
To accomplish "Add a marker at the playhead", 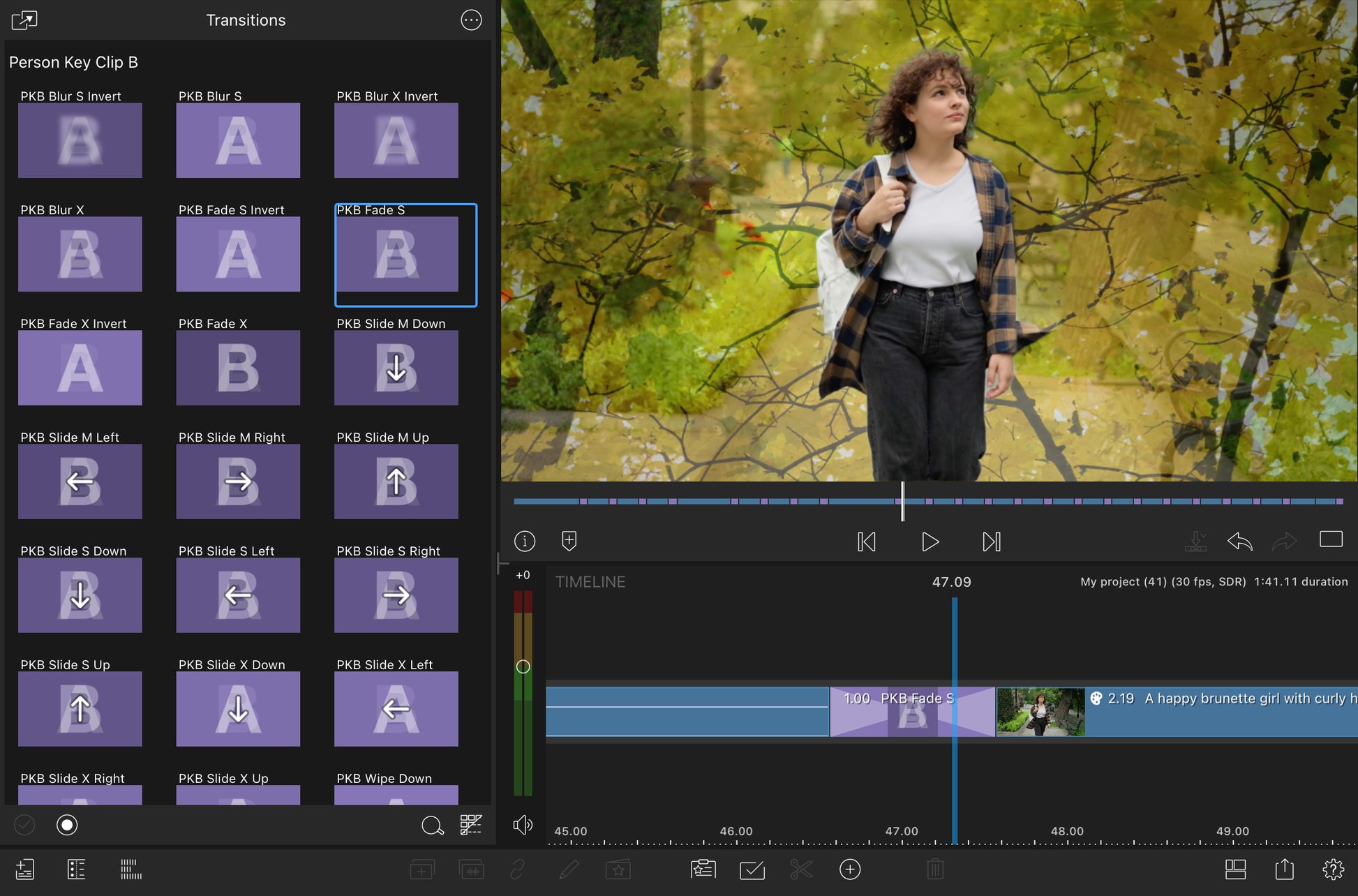I will point(569,541).
